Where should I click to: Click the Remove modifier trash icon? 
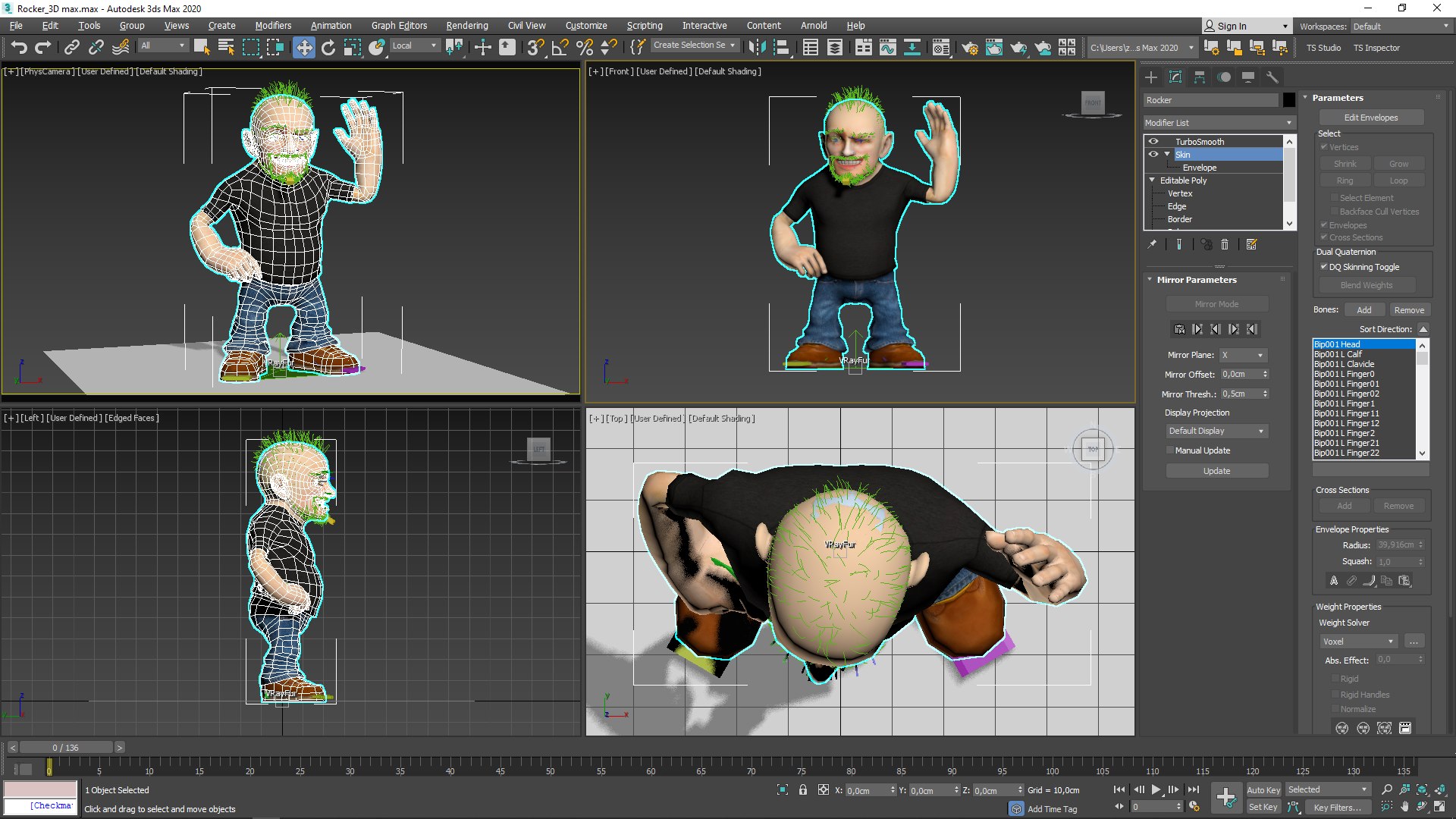1225,244
